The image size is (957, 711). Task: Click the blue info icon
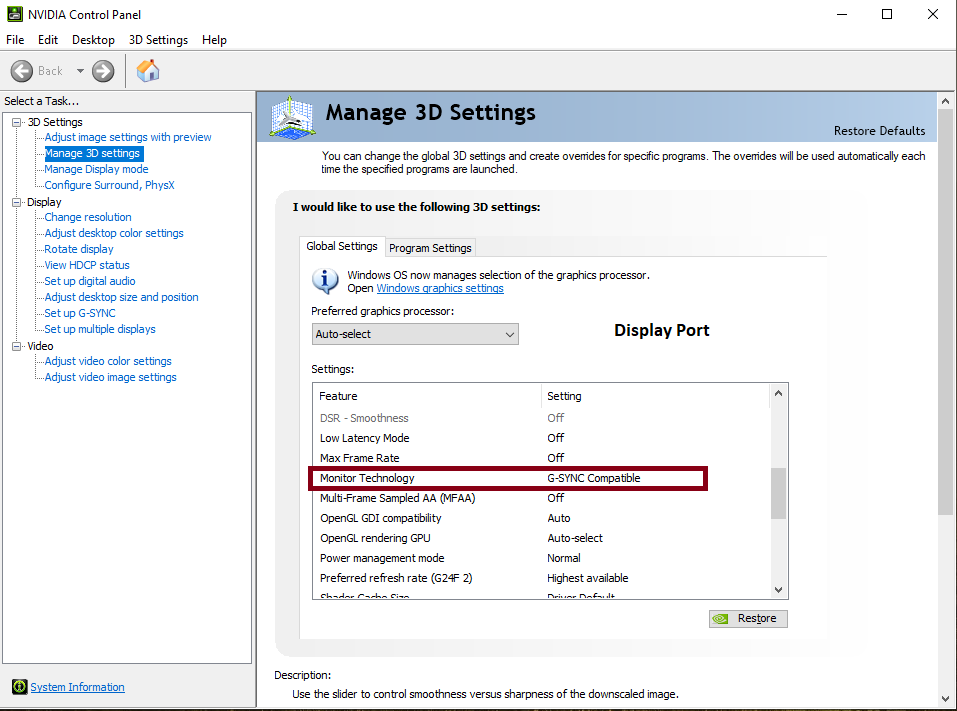pos(325,280)
